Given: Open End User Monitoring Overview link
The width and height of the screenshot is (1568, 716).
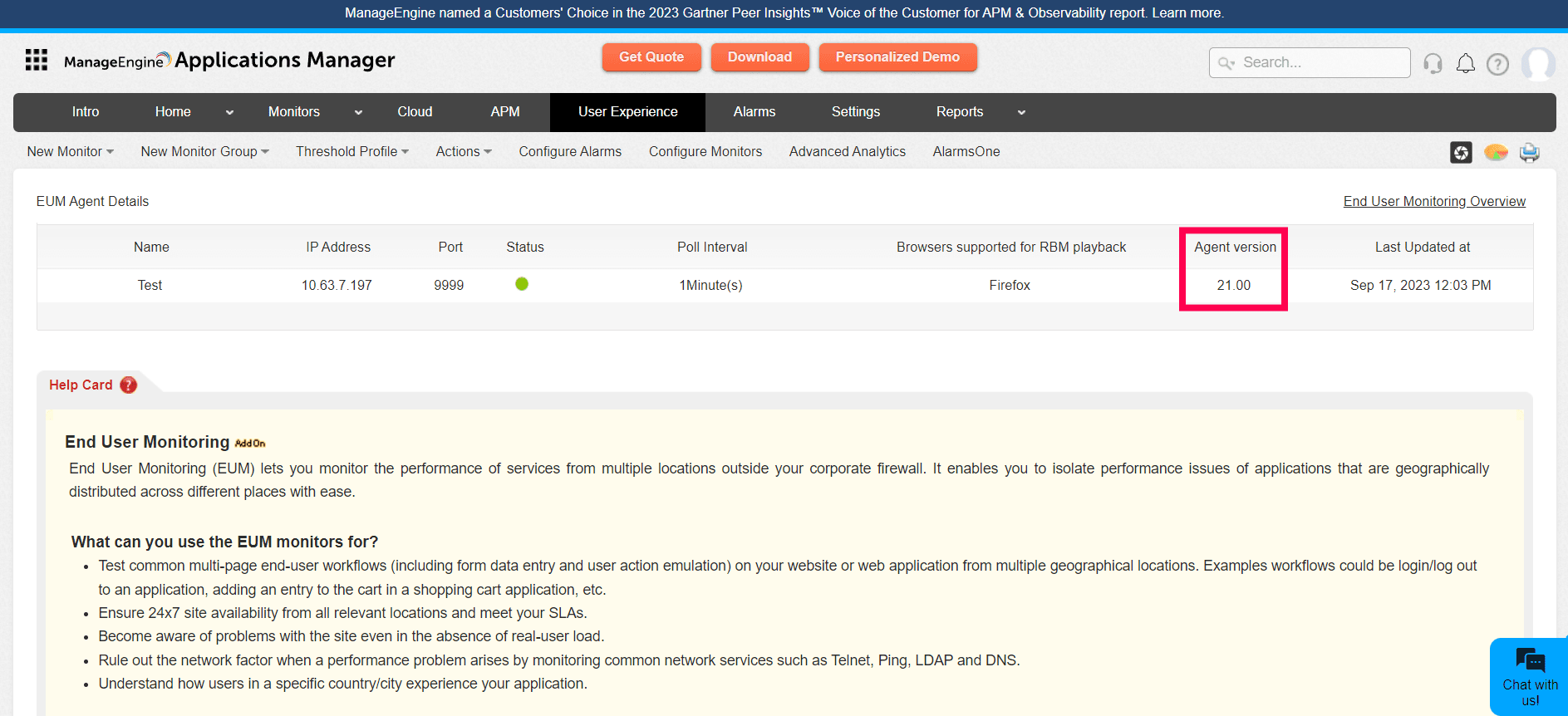Looking at the screenshot, I should point(1434,201).
